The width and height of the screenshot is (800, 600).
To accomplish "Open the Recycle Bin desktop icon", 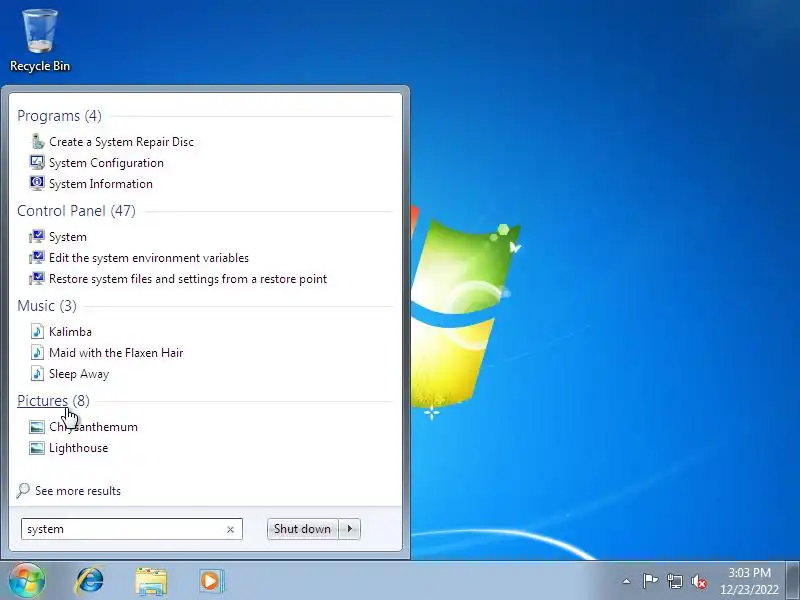I will (40, 41).
